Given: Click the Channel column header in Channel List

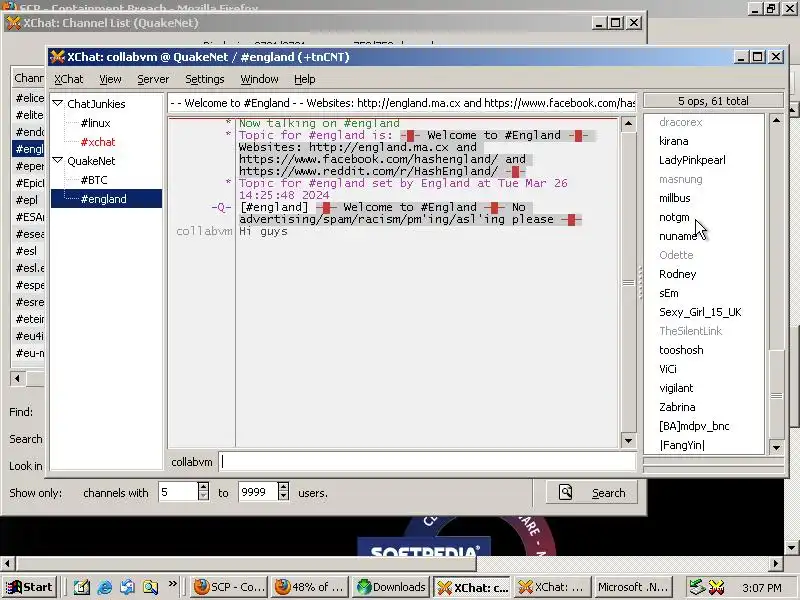Looking at the screenshot, I should click(x=29, y=78).
